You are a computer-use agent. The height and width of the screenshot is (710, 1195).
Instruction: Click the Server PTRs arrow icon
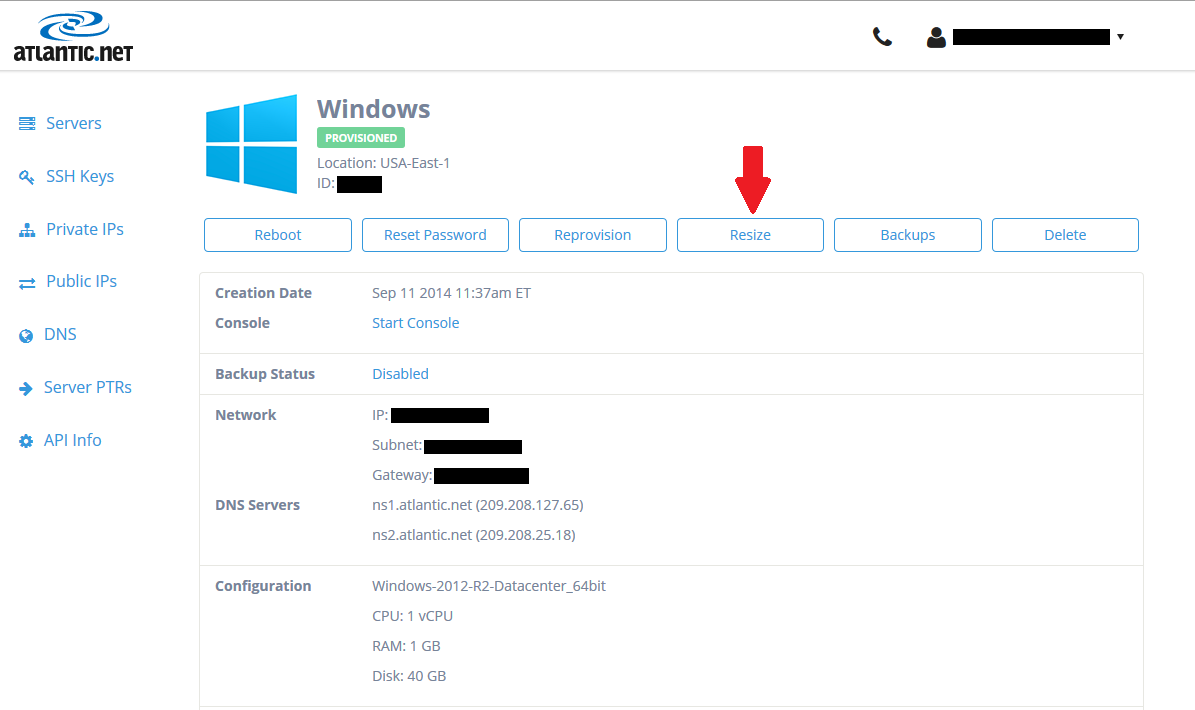coord(26,389)
